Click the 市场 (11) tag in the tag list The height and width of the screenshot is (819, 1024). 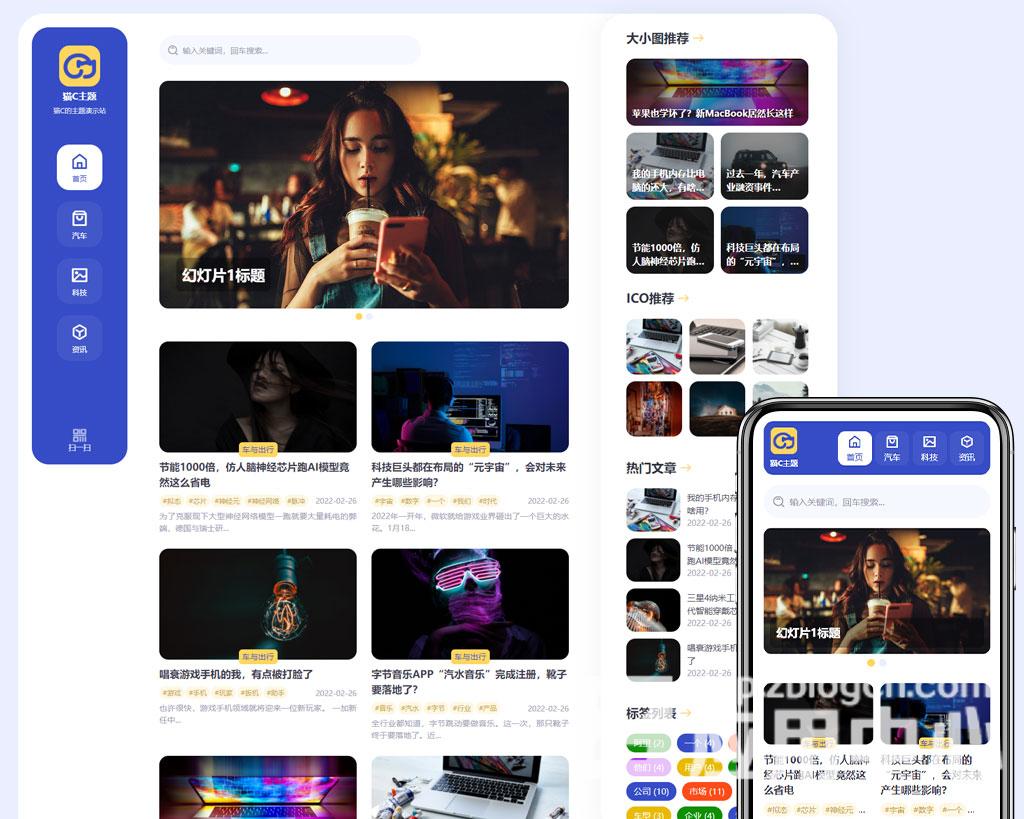[x=705, y=791]
